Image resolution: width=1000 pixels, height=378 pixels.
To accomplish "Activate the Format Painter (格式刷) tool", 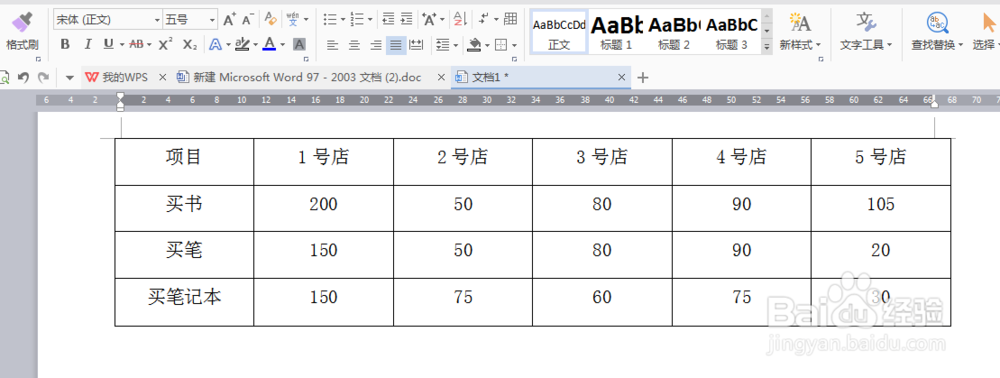I will click(x=22, y=31).
